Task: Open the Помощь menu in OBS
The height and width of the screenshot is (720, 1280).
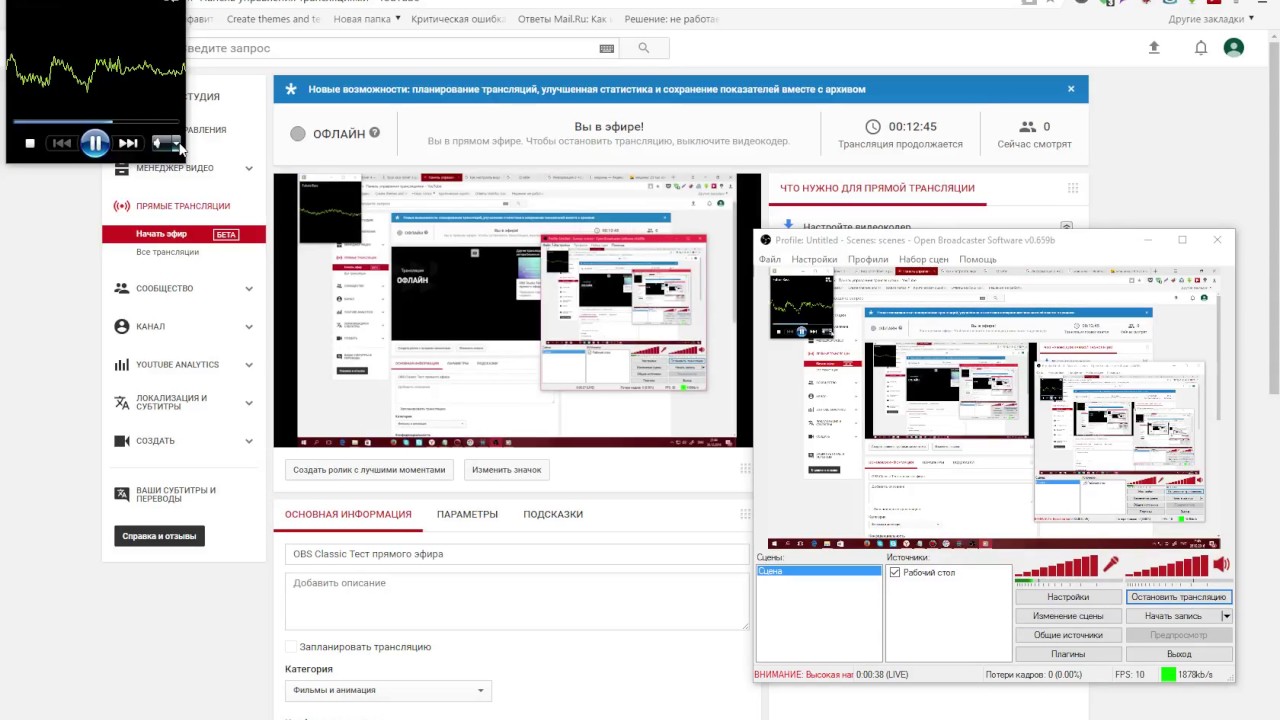Action: 978,259
